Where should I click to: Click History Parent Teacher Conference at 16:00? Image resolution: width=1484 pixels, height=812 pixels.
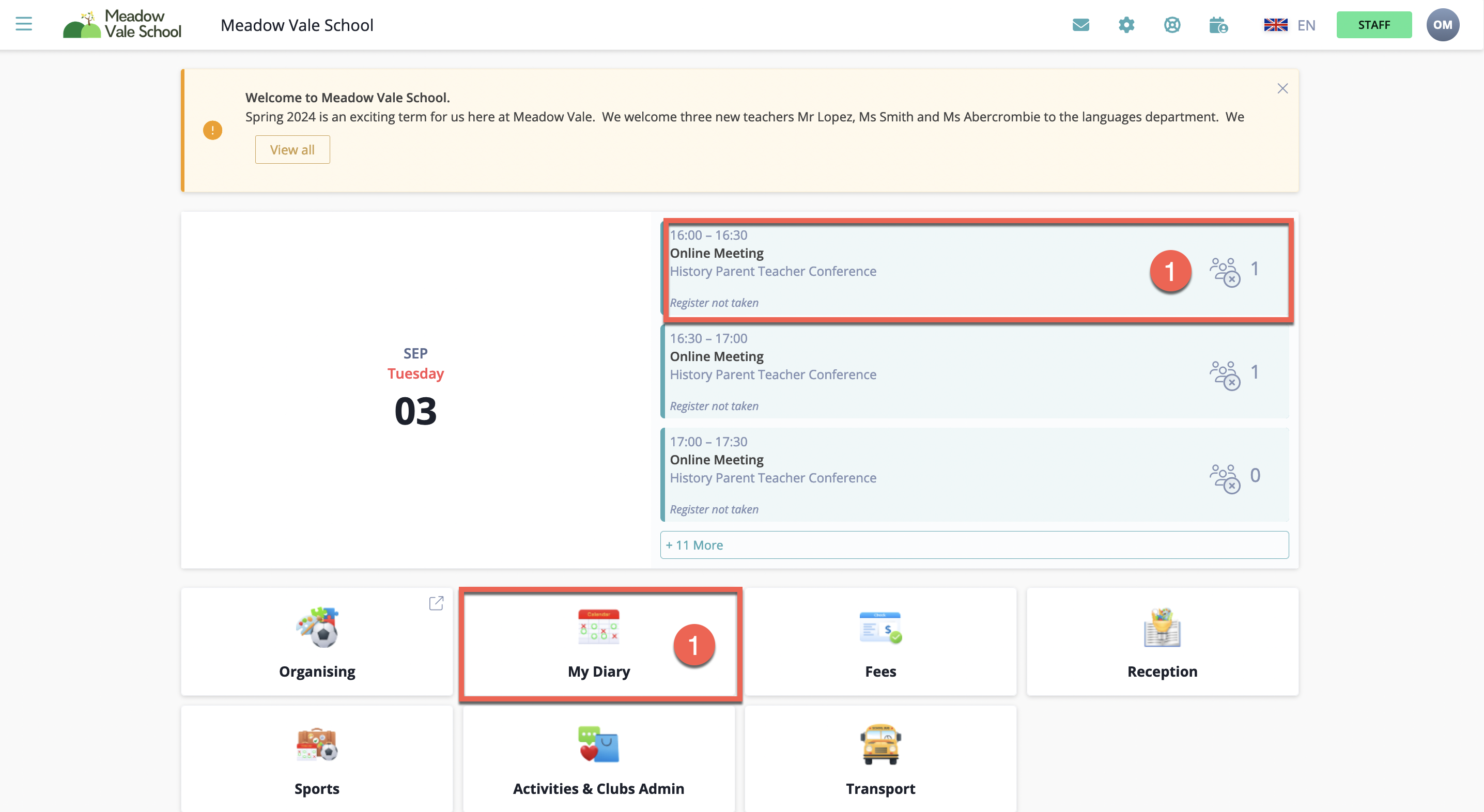coord(773,271)
